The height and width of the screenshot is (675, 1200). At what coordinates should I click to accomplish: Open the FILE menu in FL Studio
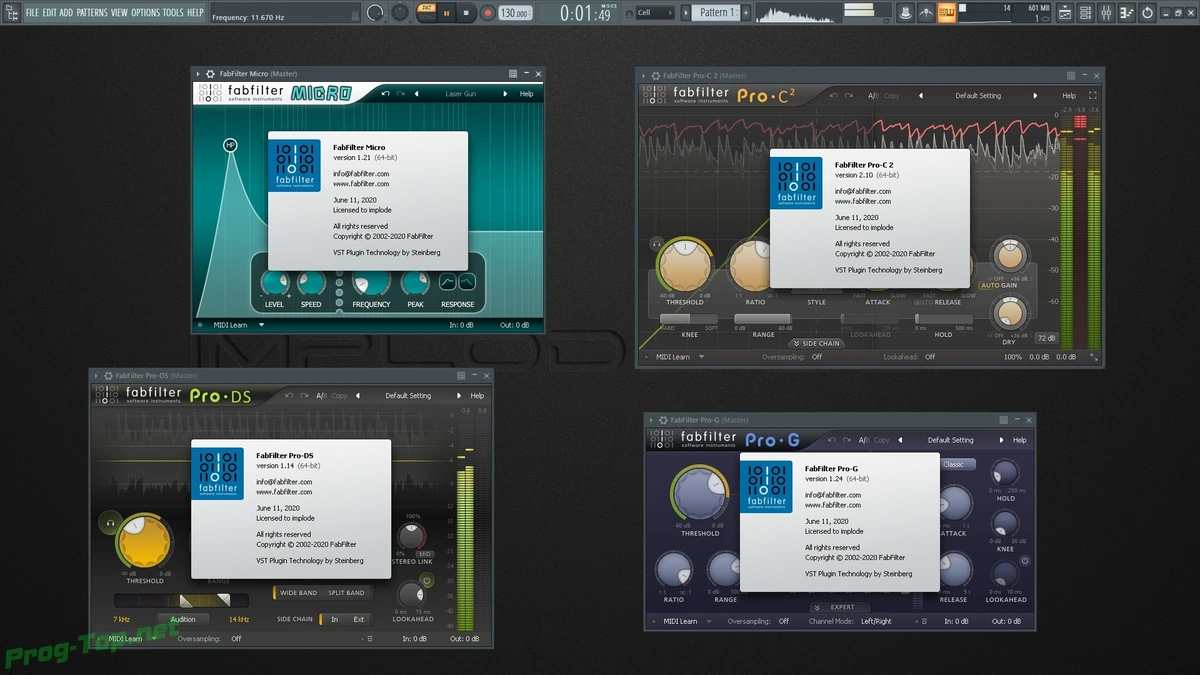(x=32, y=13)
